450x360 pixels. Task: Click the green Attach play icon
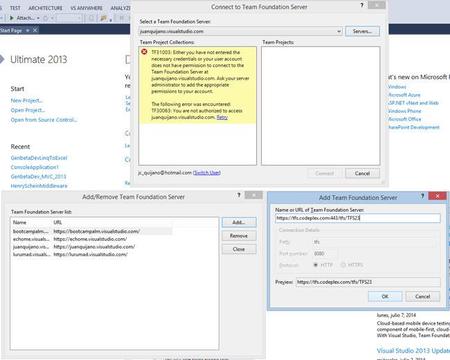tap(12, 18)
